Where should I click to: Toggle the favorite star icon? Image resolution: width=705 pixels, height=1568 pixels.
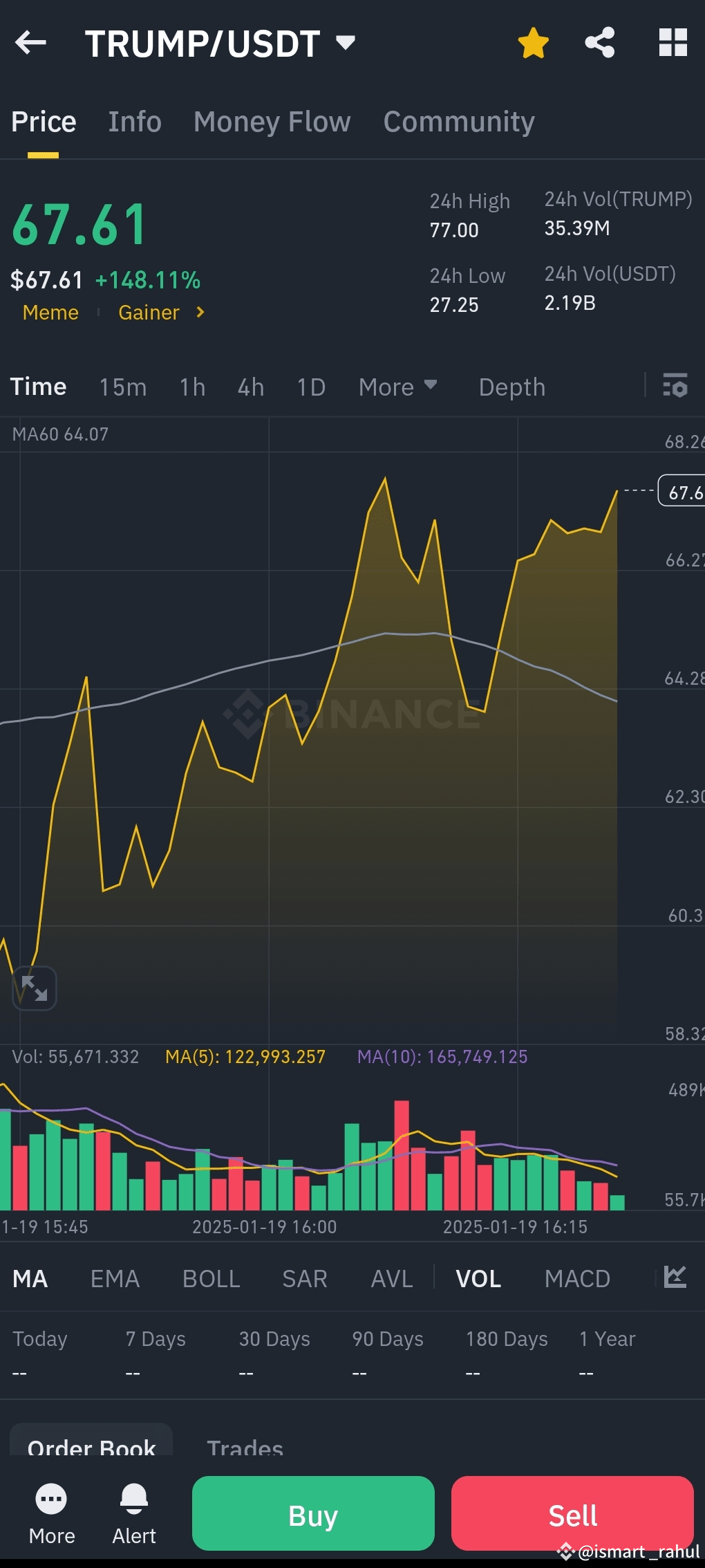(533, 43)
